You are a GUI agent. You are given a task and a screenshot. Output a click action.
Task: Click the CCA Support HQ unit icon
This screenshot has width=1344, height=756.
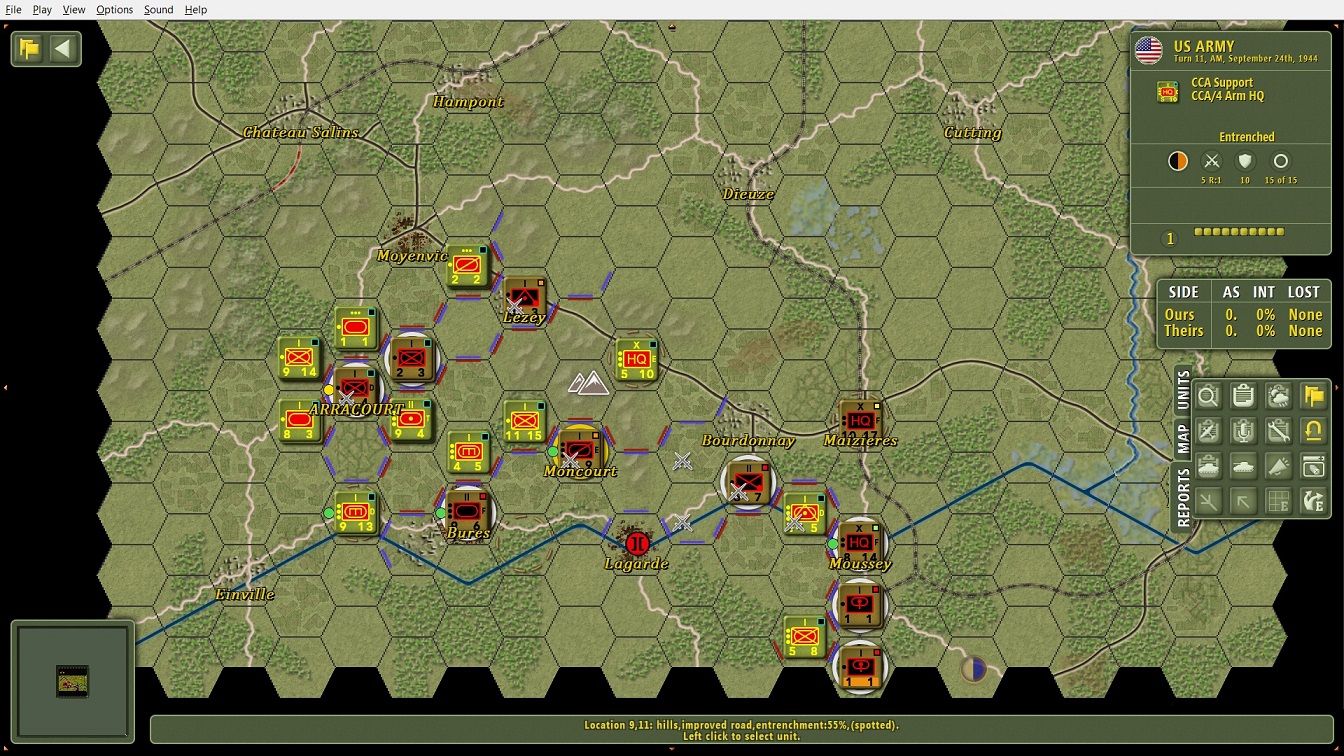point(1167,92)
